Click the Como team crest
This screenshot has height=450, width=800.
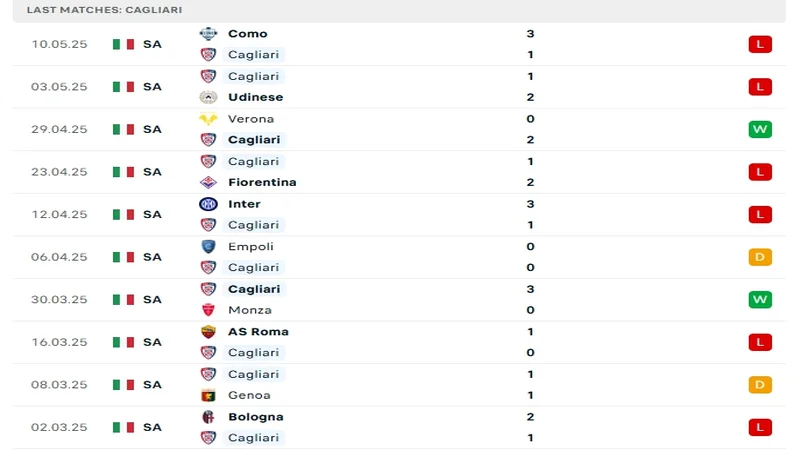(x=208, y=33)
